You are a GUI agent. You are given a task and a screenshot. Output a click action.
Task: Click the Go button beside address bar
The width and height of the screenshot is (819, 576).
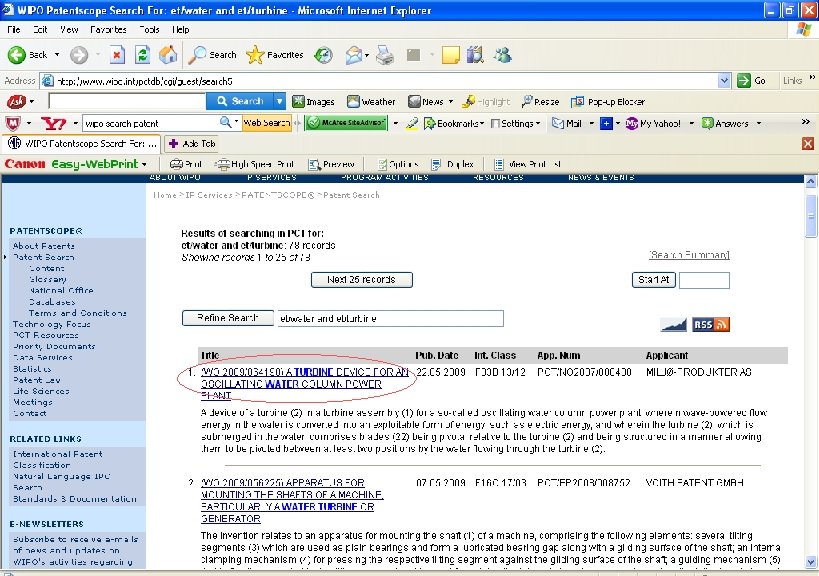[752, 81]
